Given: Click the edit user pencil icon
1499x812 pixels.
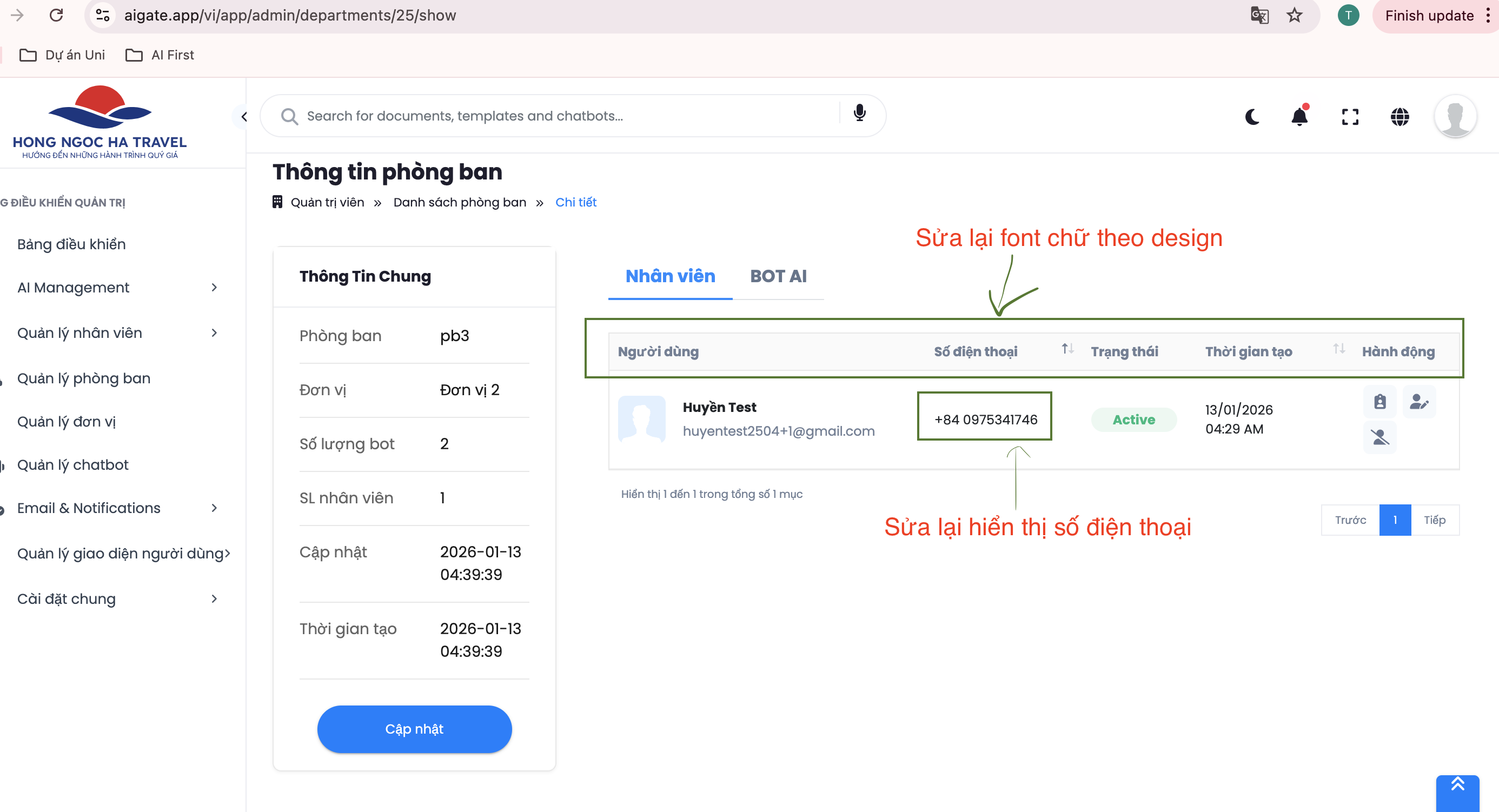Looking at the screenshot, I should point(1419,401).
